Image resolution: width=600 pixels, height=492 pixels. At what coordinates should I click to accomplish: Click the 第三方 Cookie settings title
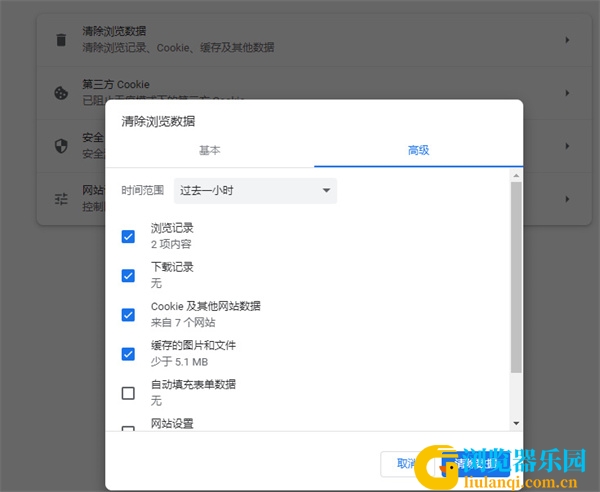pos(116,84)
